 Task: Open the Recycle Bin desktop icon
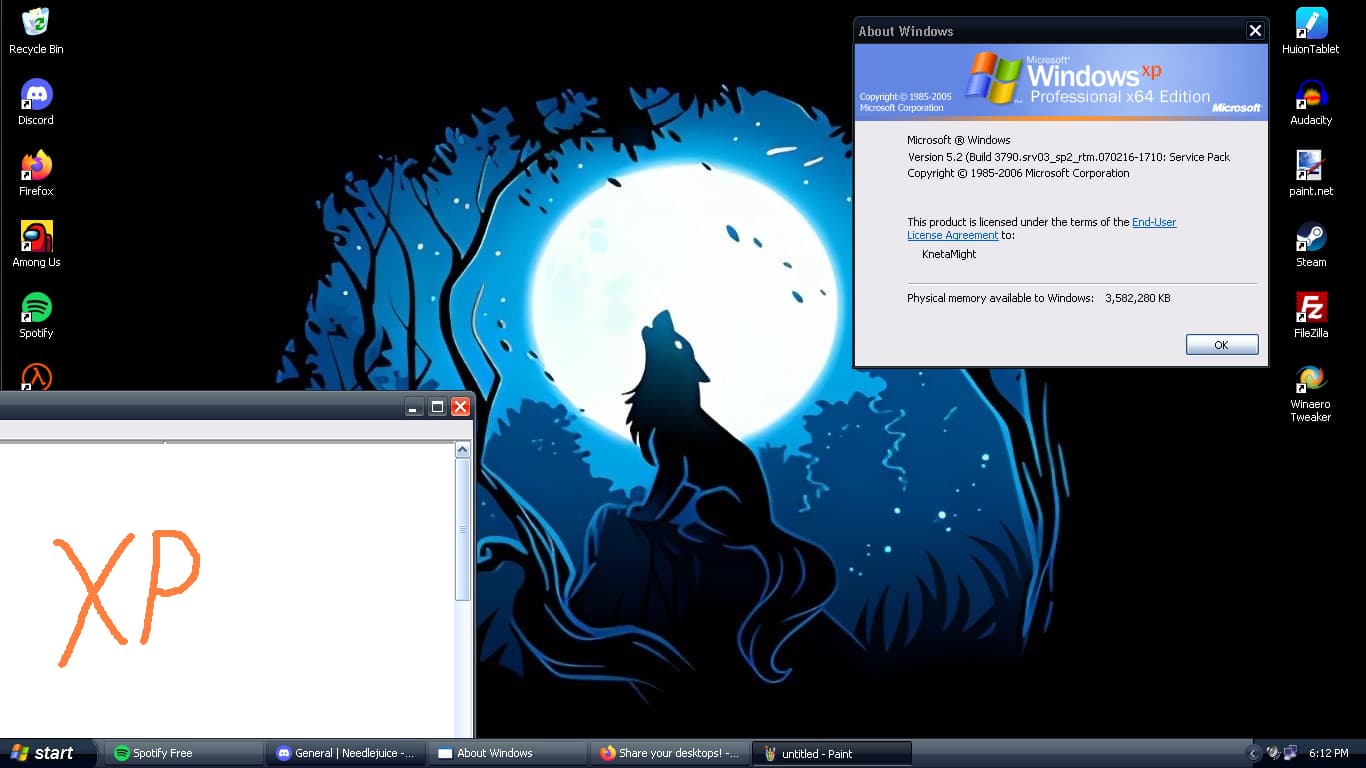tap(36, 30)
